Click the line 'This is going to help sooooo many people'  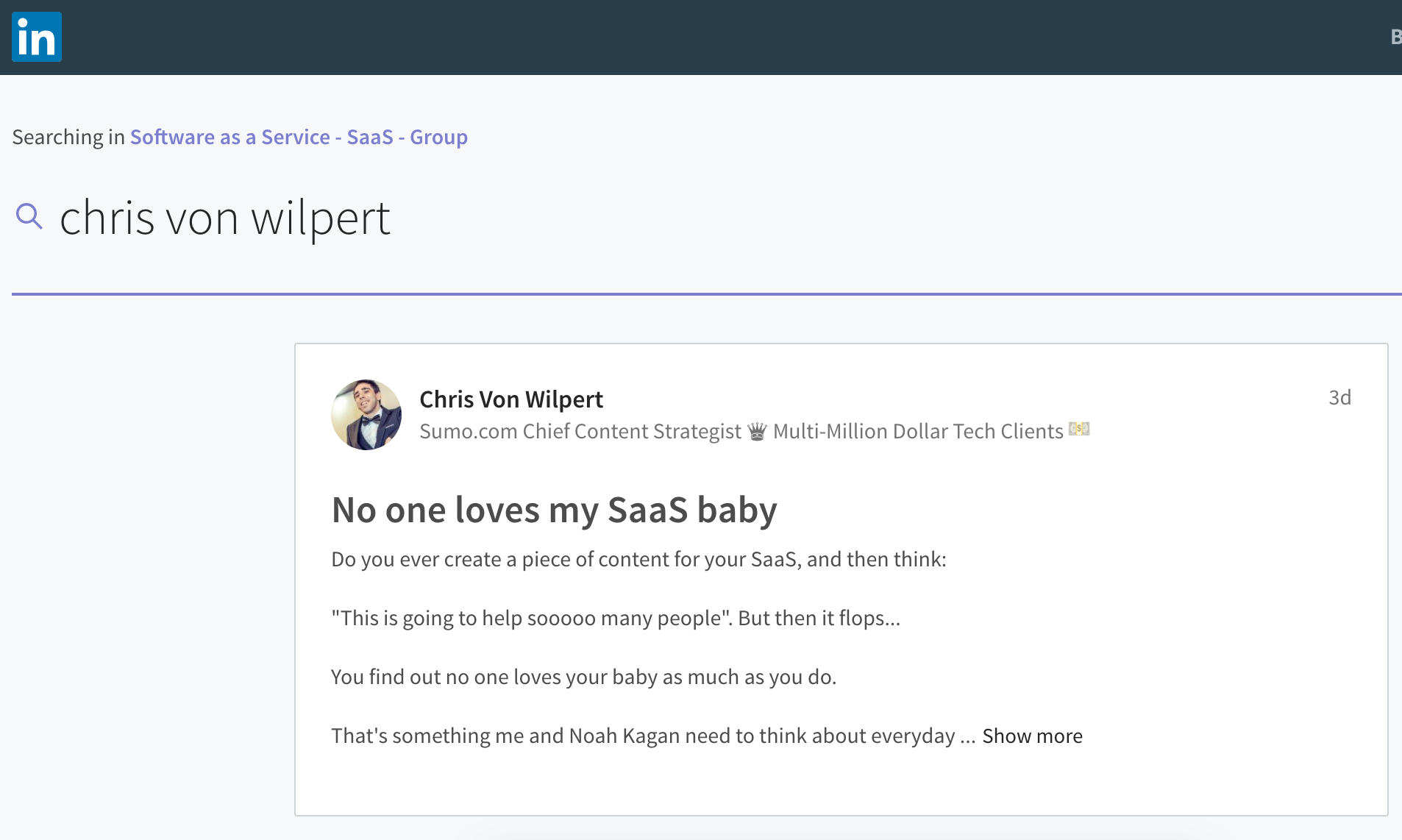click(x=616, y=618)
